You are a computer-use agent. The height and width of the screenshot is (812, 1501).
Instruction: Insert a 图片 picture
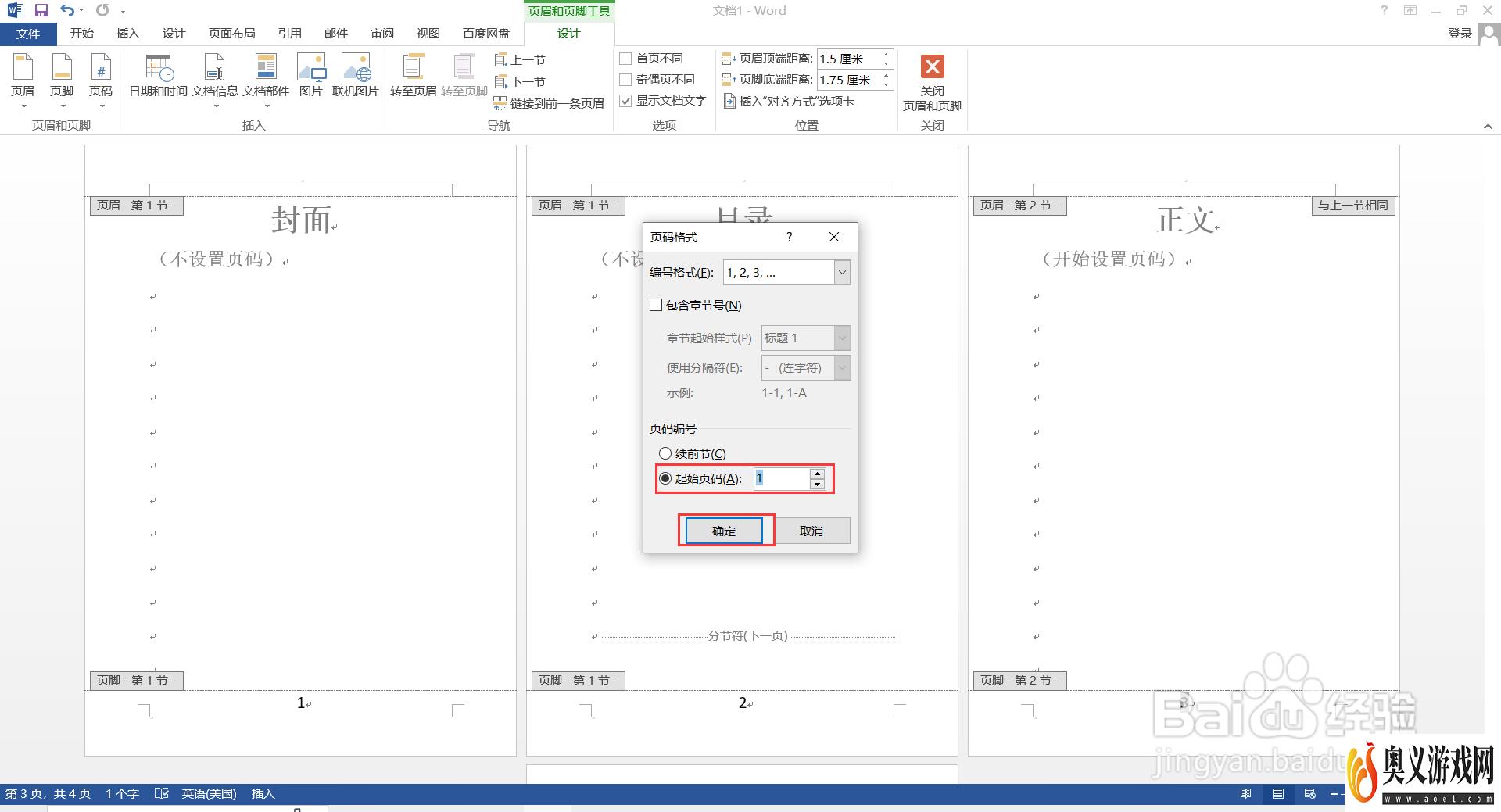pyautogui.click(x=311, y=77)
